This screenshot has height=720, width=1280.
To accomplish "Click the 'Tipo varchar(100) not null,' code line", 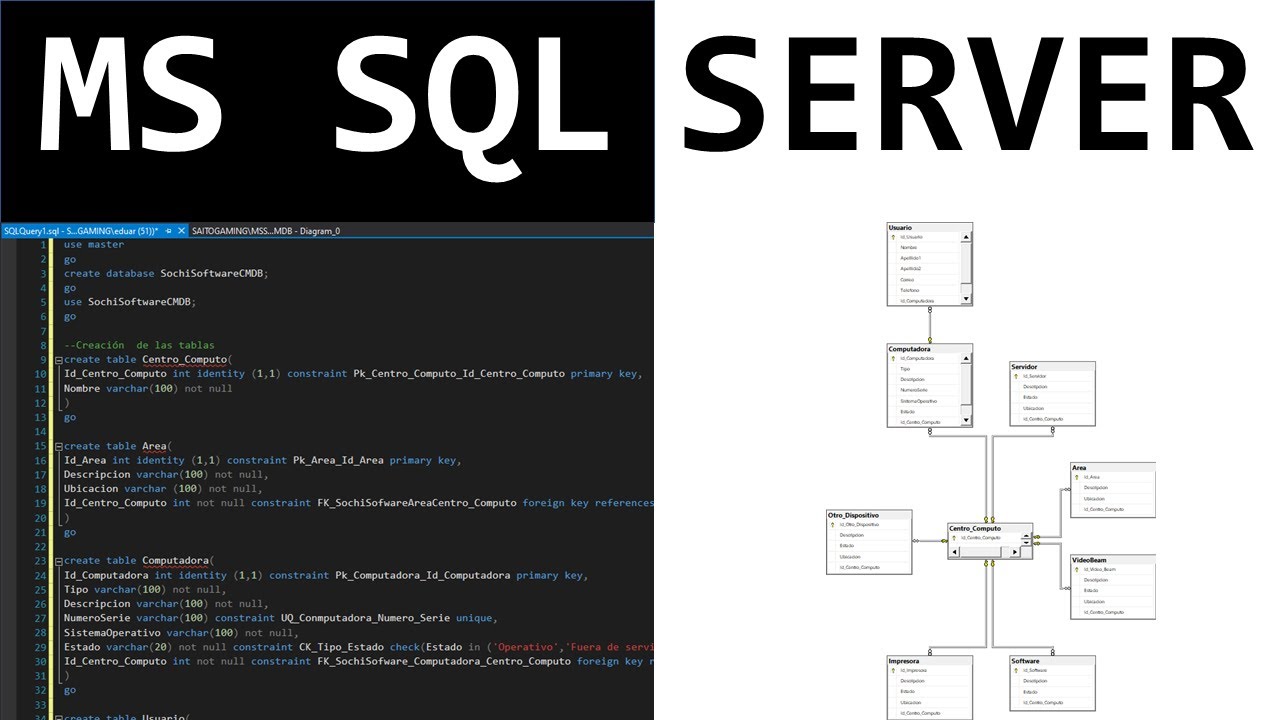I will coord(145,590).
